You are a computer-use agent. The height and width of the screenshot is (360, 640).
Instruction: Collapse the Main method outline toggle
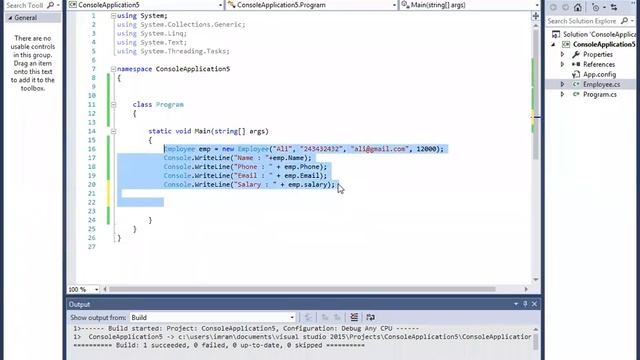point(113,131)
